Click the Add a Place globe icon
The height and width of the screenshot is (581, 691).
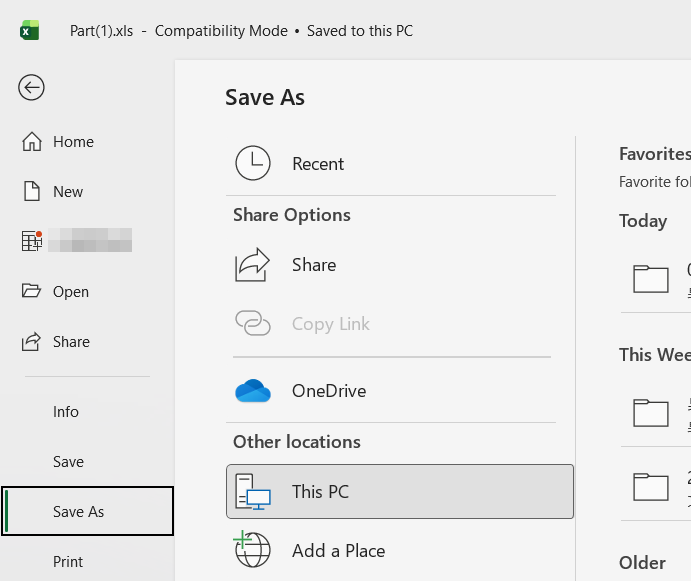click(x=253, y=550)
